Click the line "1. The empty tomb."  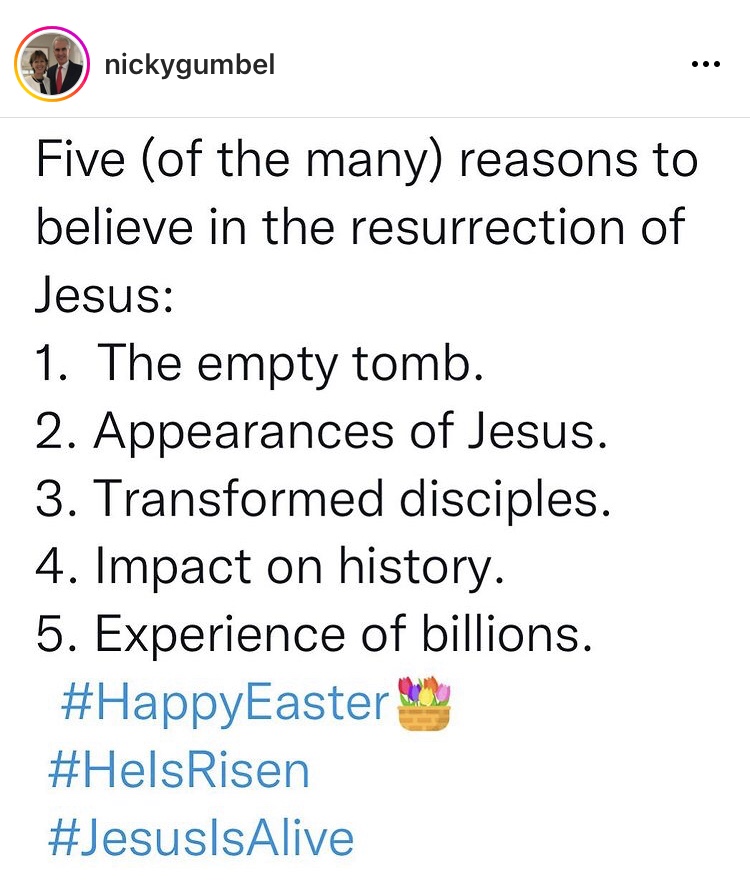click(260, 365)
